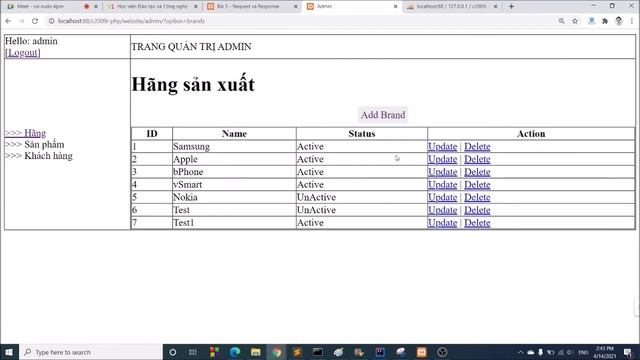Update the Nokia brand
This screenshot has width=640, height=360.
[442, 197]
